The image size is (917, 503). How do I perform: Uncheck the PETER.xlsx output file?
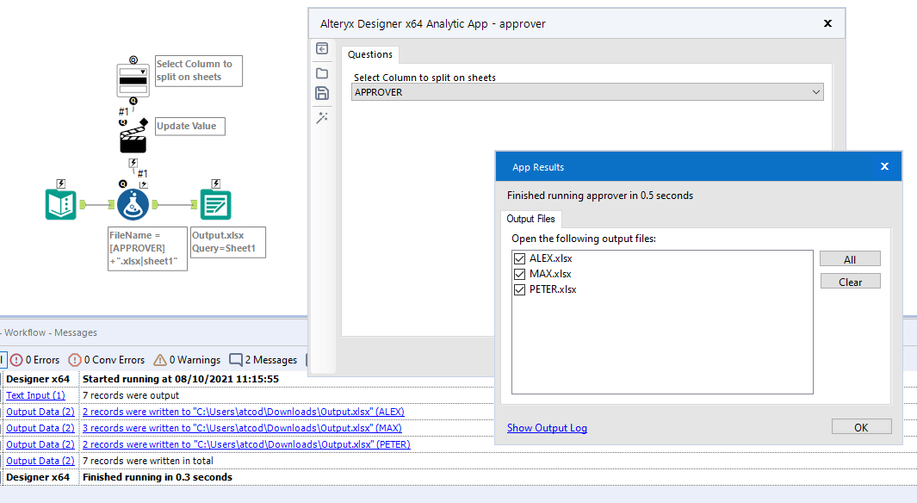[519, 290]
